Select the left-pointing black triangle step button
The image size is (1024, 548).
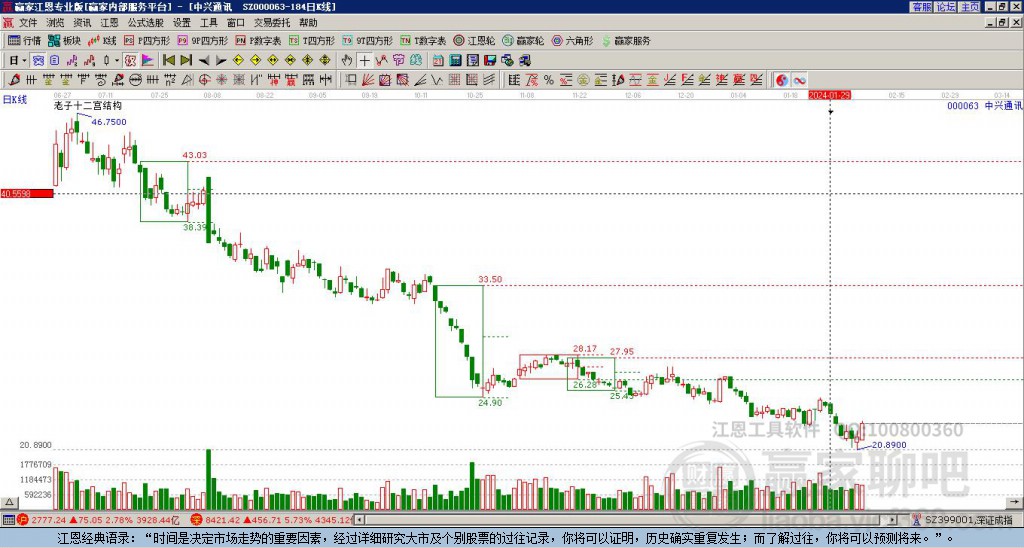coord(204,60)
